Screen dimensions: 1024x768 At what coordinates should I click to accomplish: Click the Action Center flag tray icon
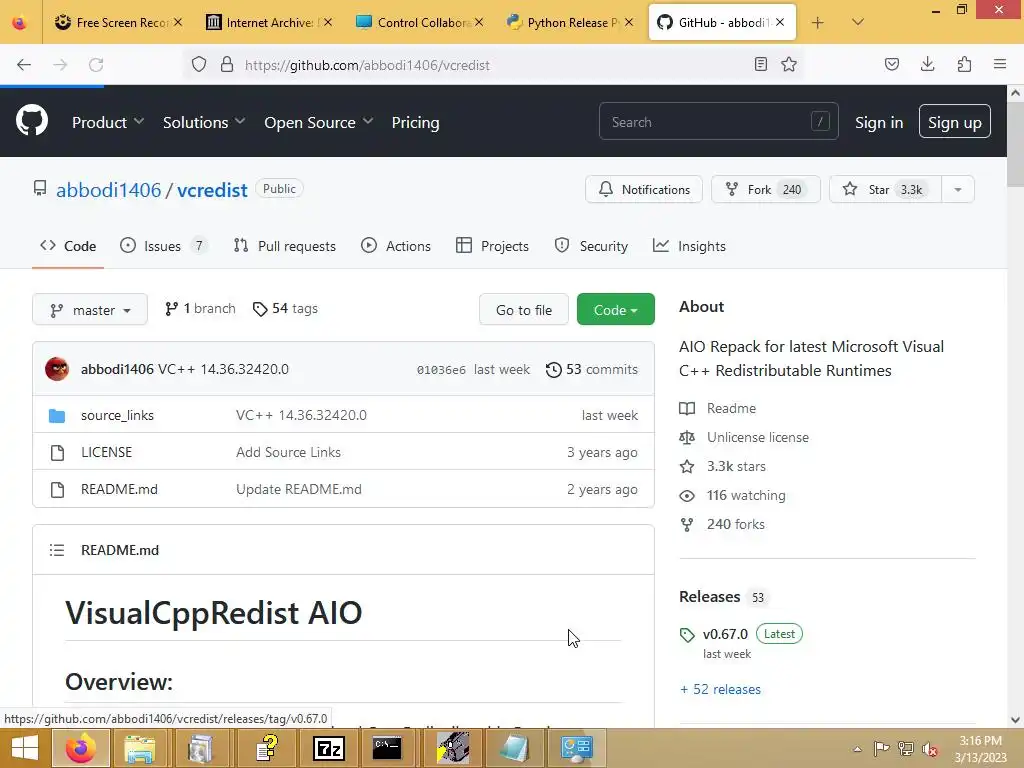click(881, 748)
